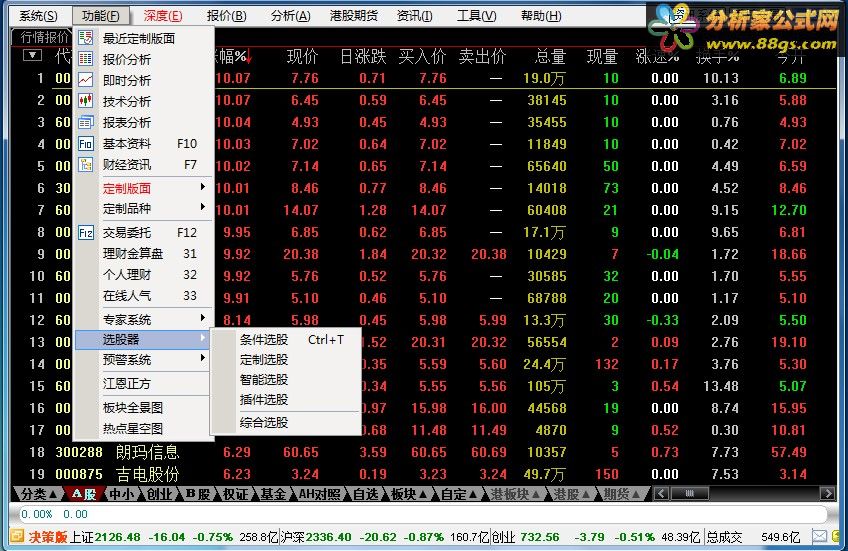Expand the 专家系统 submenu
This screenshot has width=848, height=551.
(x=143, y=319)
